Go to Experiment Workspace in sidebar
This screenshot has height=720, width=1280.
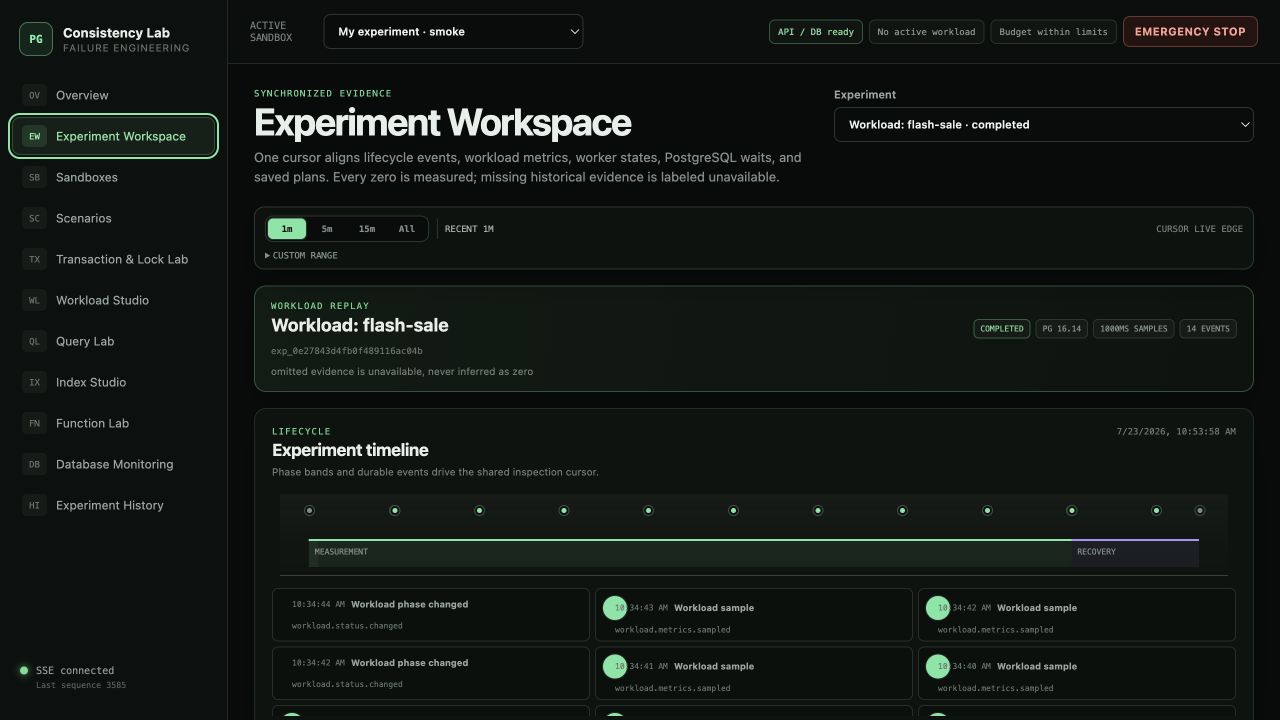tap(113, 136)
